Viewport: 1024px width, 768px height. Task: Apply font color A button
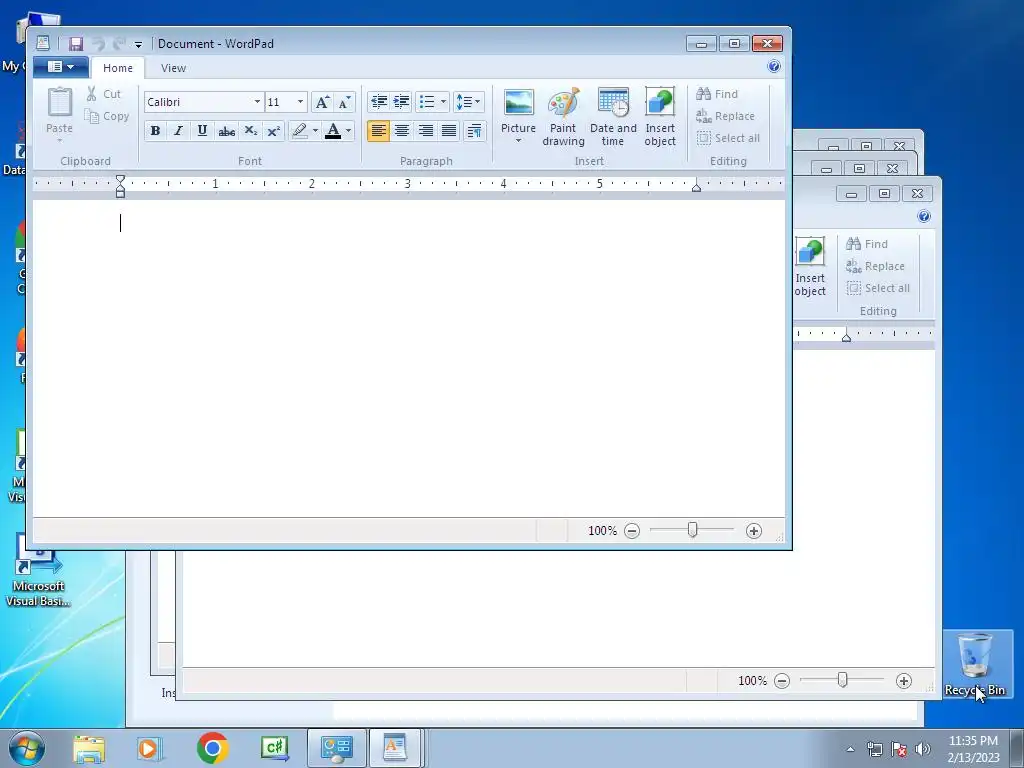[333, 131]
